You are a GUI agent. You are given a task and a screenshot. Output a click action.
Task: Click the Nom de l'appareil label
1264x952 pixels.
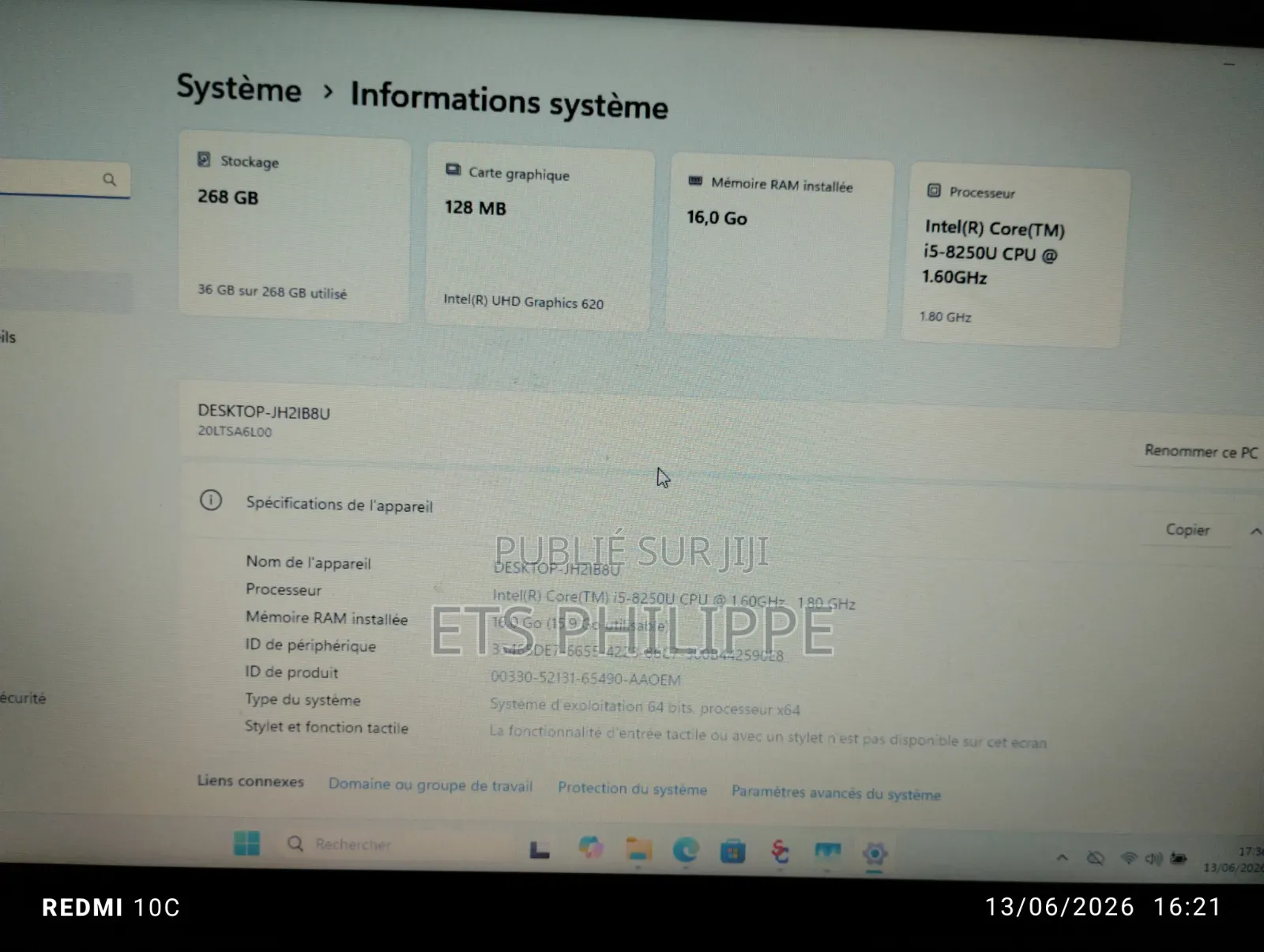(308, 563)
